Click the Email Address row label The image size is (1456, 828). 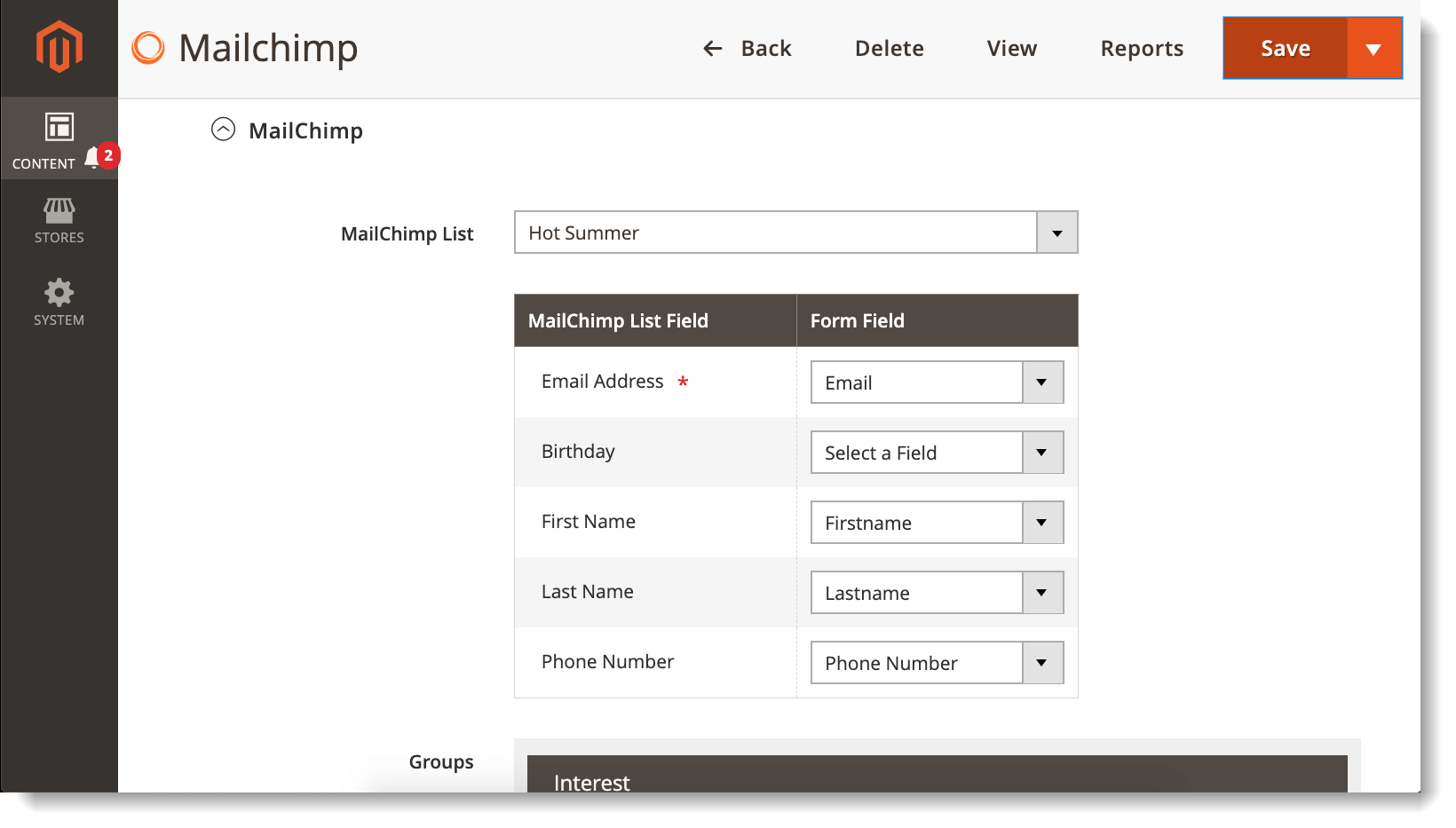pos(603,382)
